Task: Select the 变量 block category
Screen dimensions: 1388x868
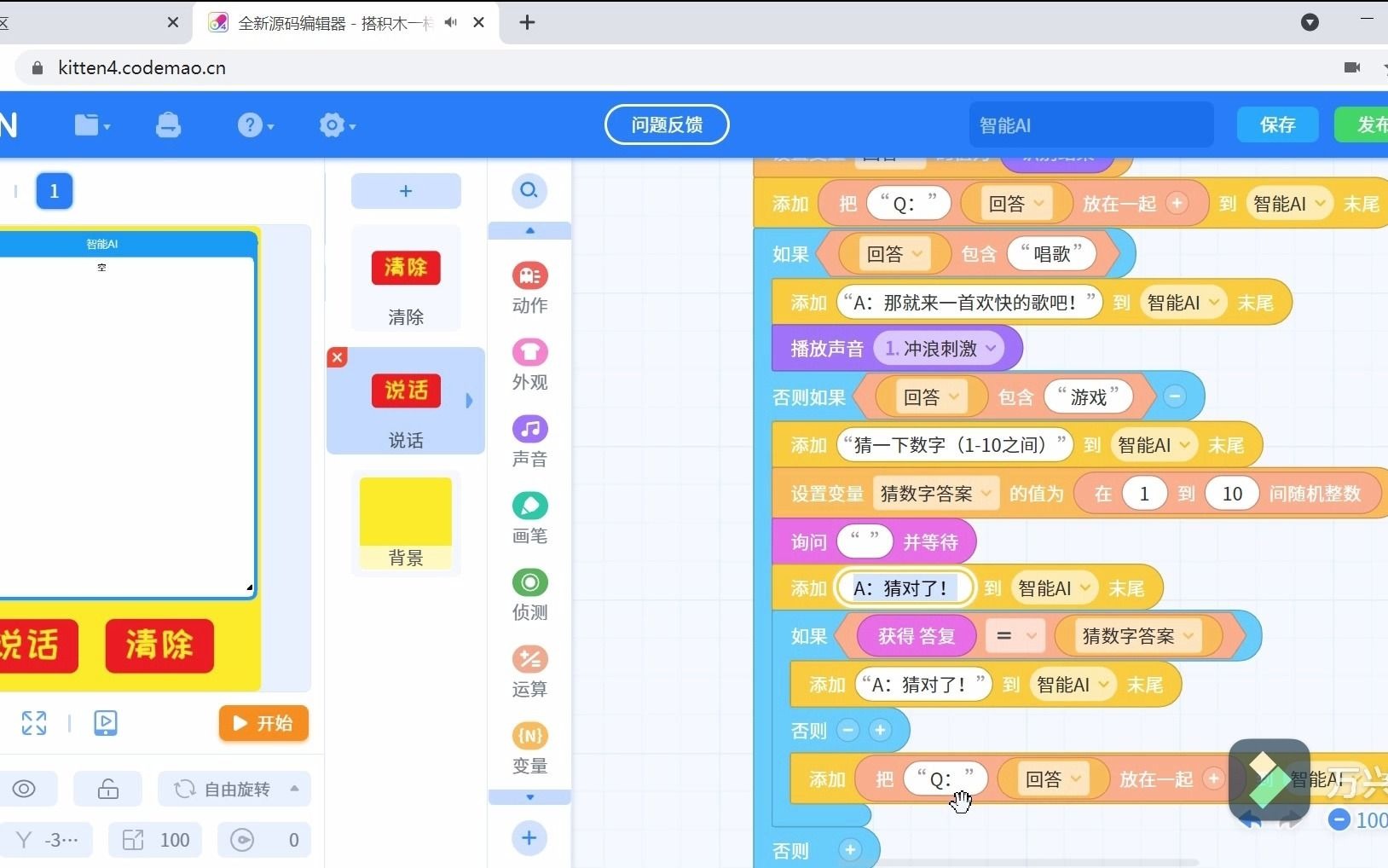Action: pyautogui.click(x=529, y=749)
